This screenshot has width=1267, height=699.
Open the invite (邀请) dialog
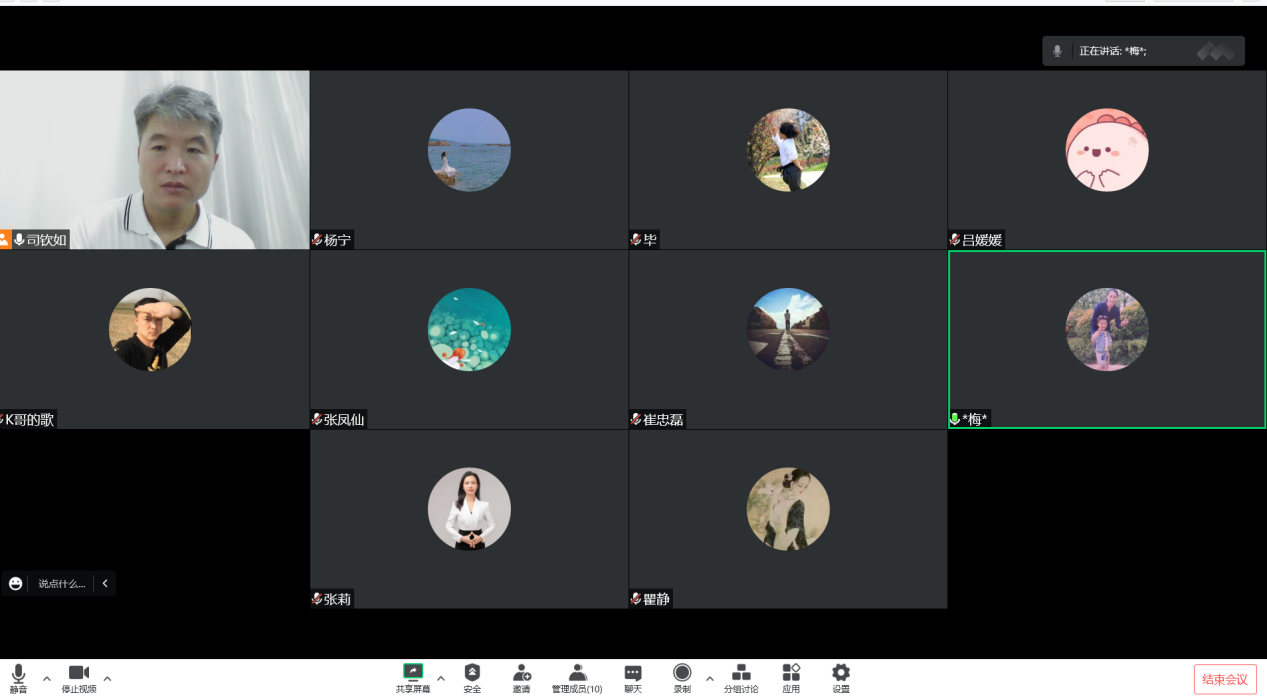pyautogui.click(x=521, y=677)
